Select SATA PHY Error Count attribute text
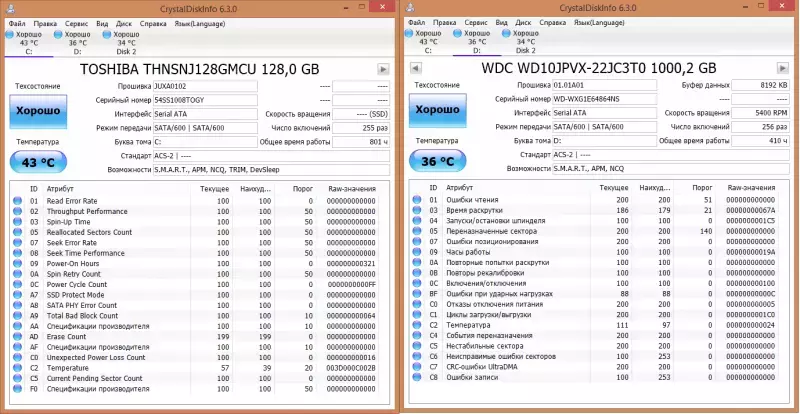800x414 pixels. click(82, 306)
